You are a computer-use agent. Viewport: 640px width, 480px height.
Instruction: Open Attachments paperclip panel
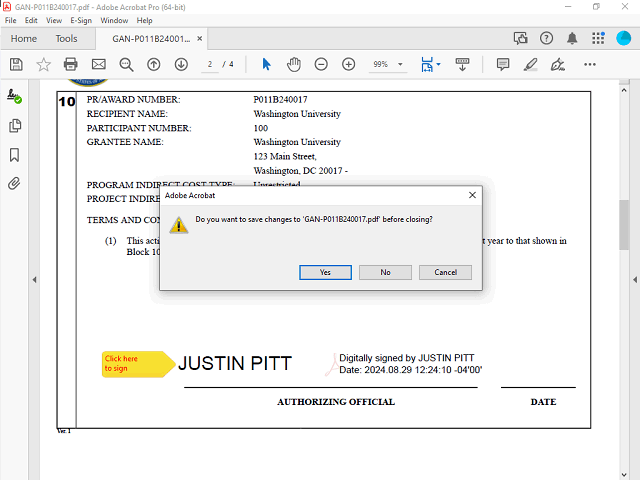14,184
